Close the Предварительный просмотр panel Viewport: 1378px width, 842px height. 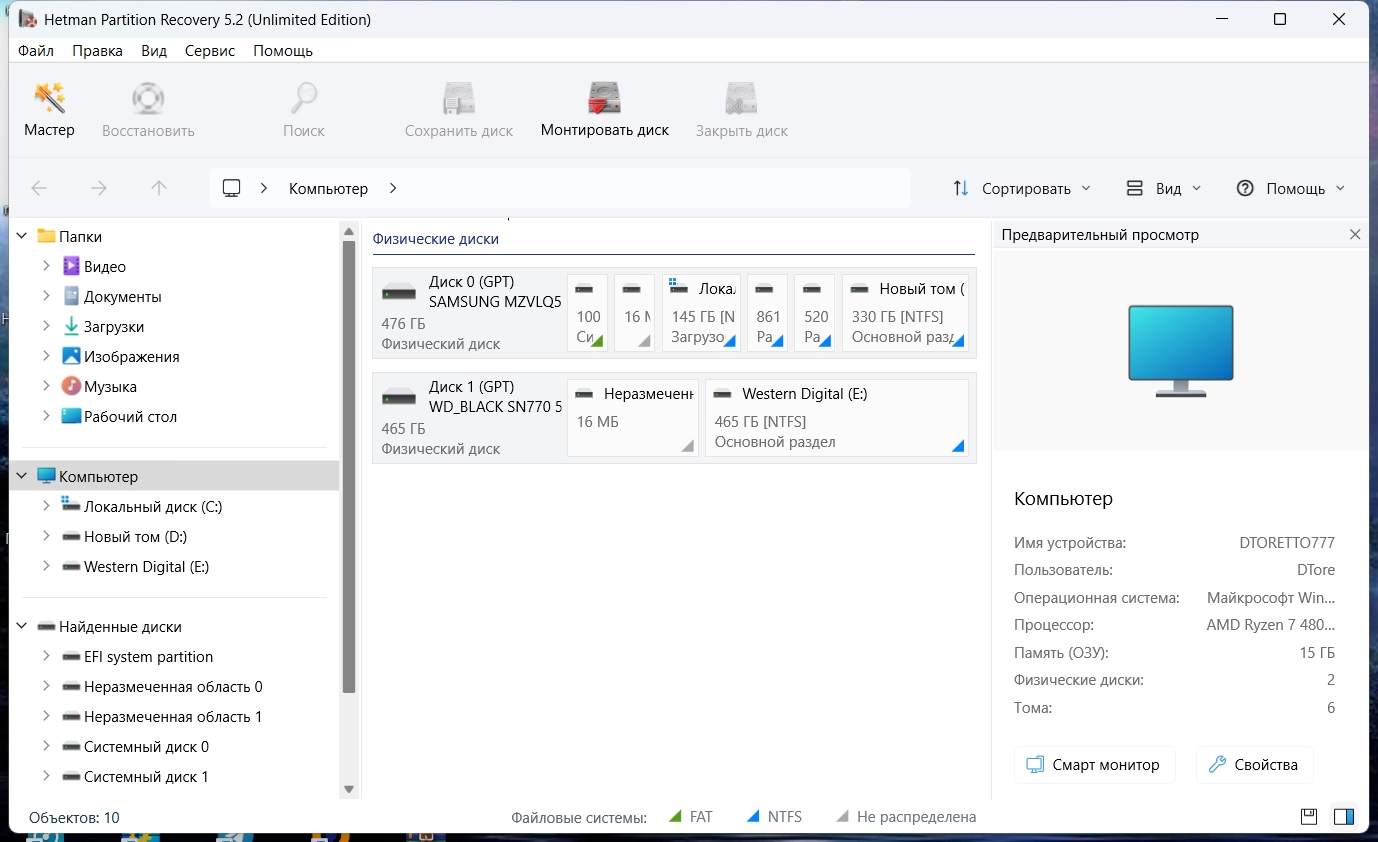(1355, 235)
